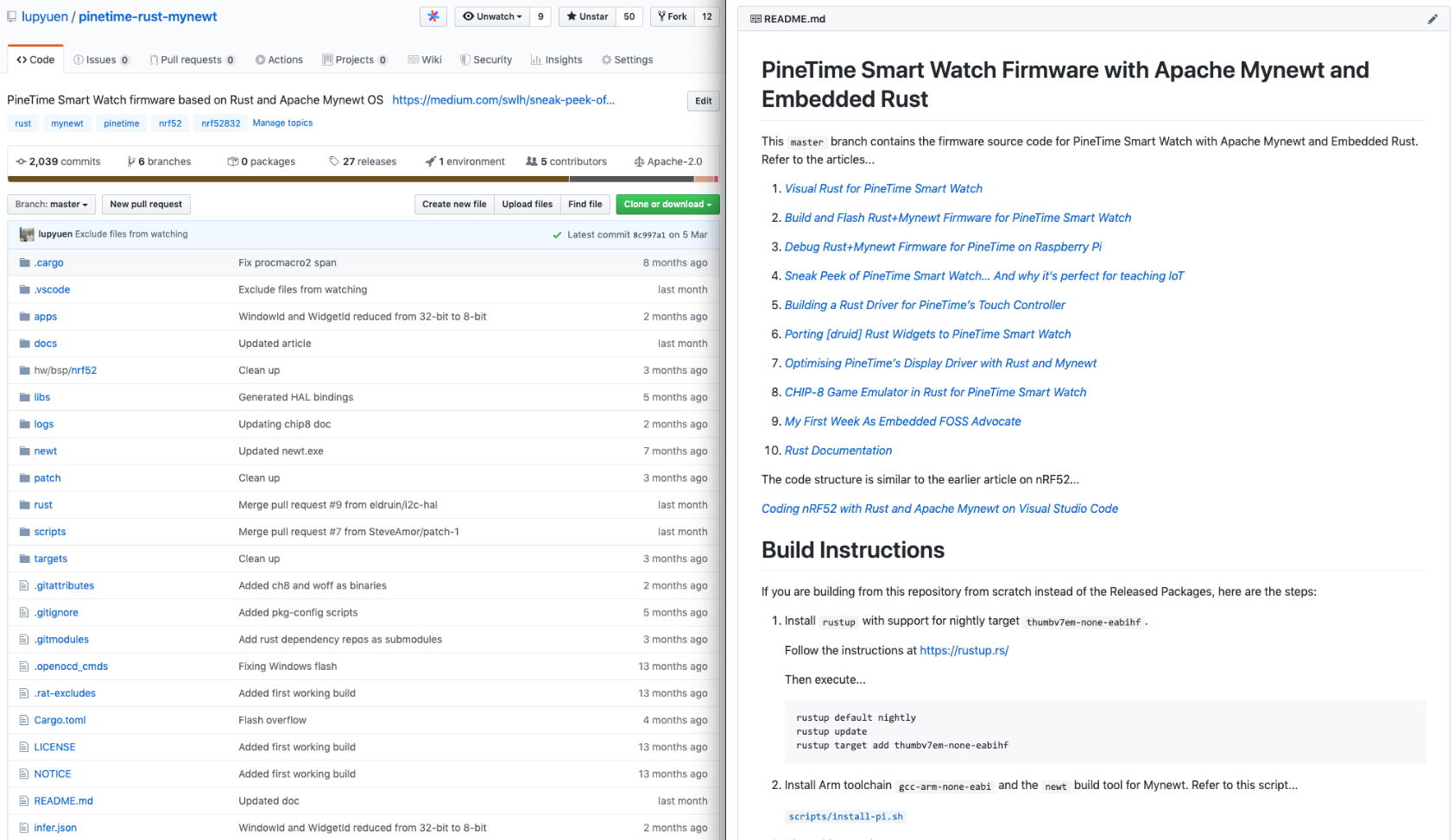This screenshot has width=1454, height=840.
Task: Go to the Insights tab
Action: (x=557, y=60)
